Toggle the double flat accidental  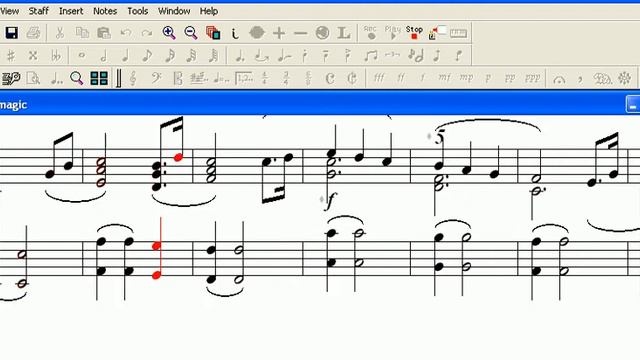pos(56,56)
